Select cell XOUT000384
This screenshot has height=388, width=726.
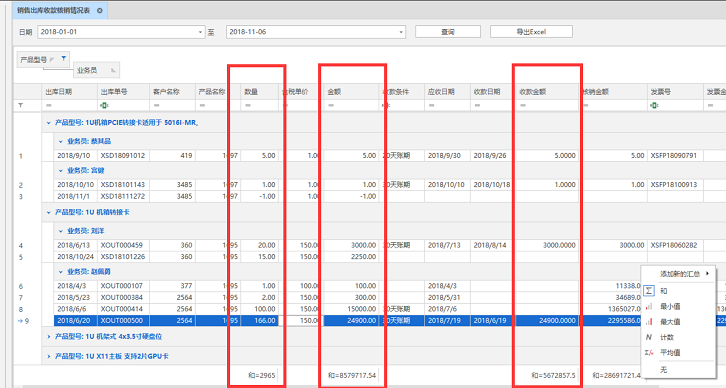point(123,297)
